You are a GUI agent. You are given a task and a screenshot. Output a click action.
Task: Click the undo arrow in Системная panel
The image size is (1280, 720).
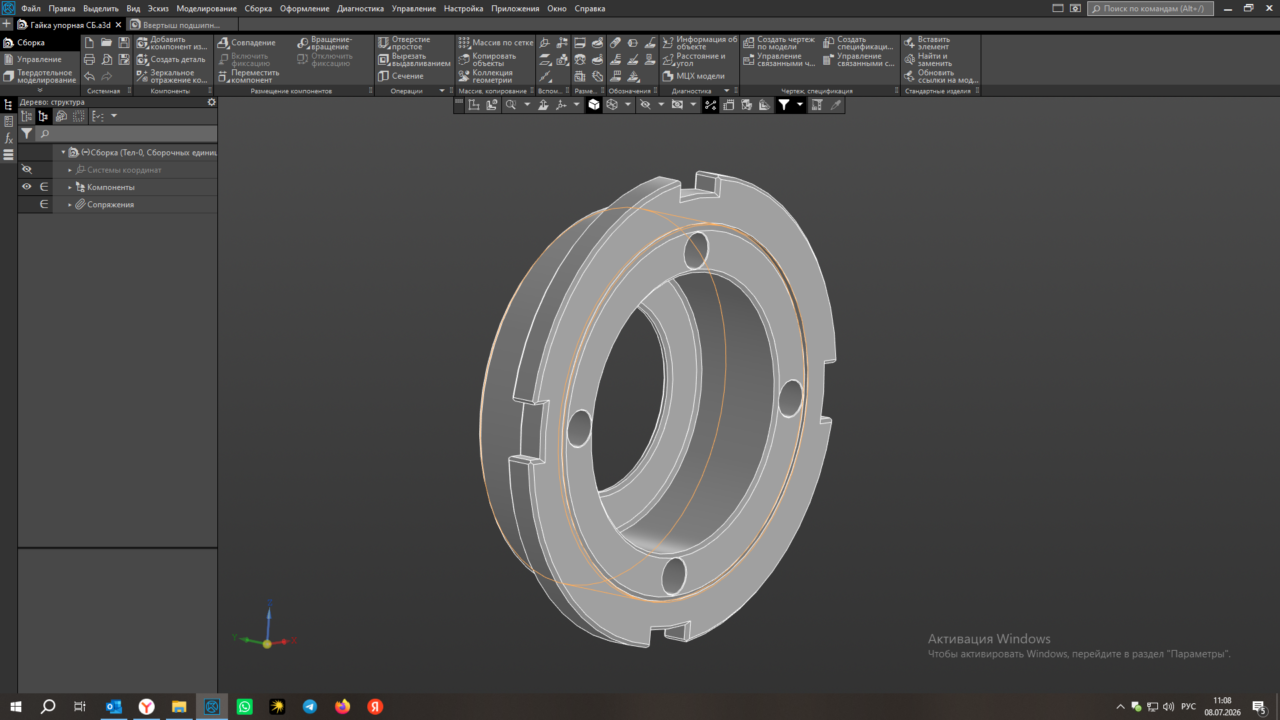point(90,76)
